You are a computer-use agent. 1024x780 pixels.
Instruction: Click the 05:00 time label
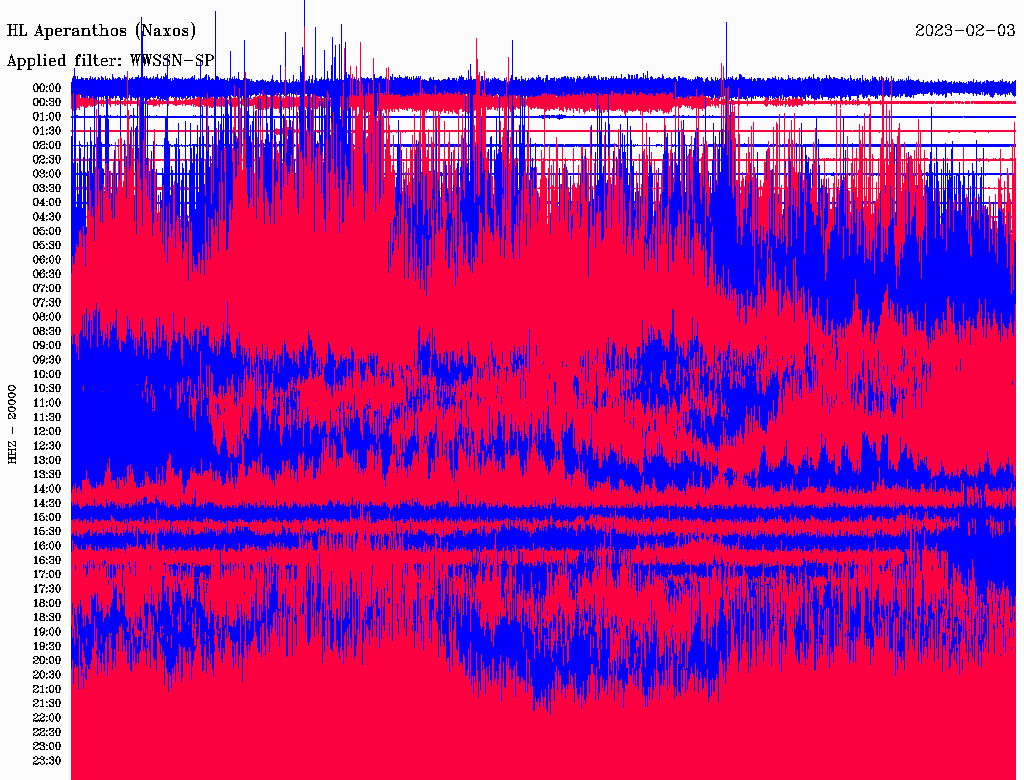47,231
